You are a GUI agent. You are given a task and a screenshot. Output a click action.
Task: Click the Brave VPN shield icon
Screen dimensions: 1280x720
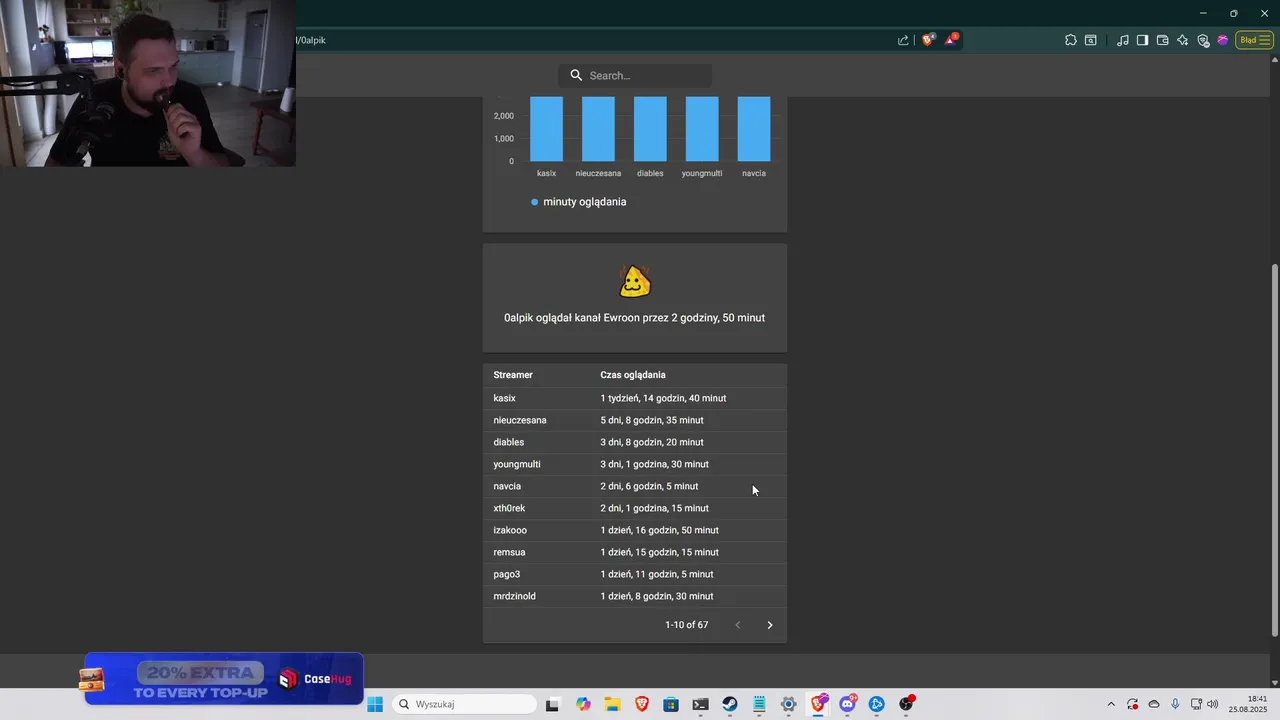[x=1203, y=40]
